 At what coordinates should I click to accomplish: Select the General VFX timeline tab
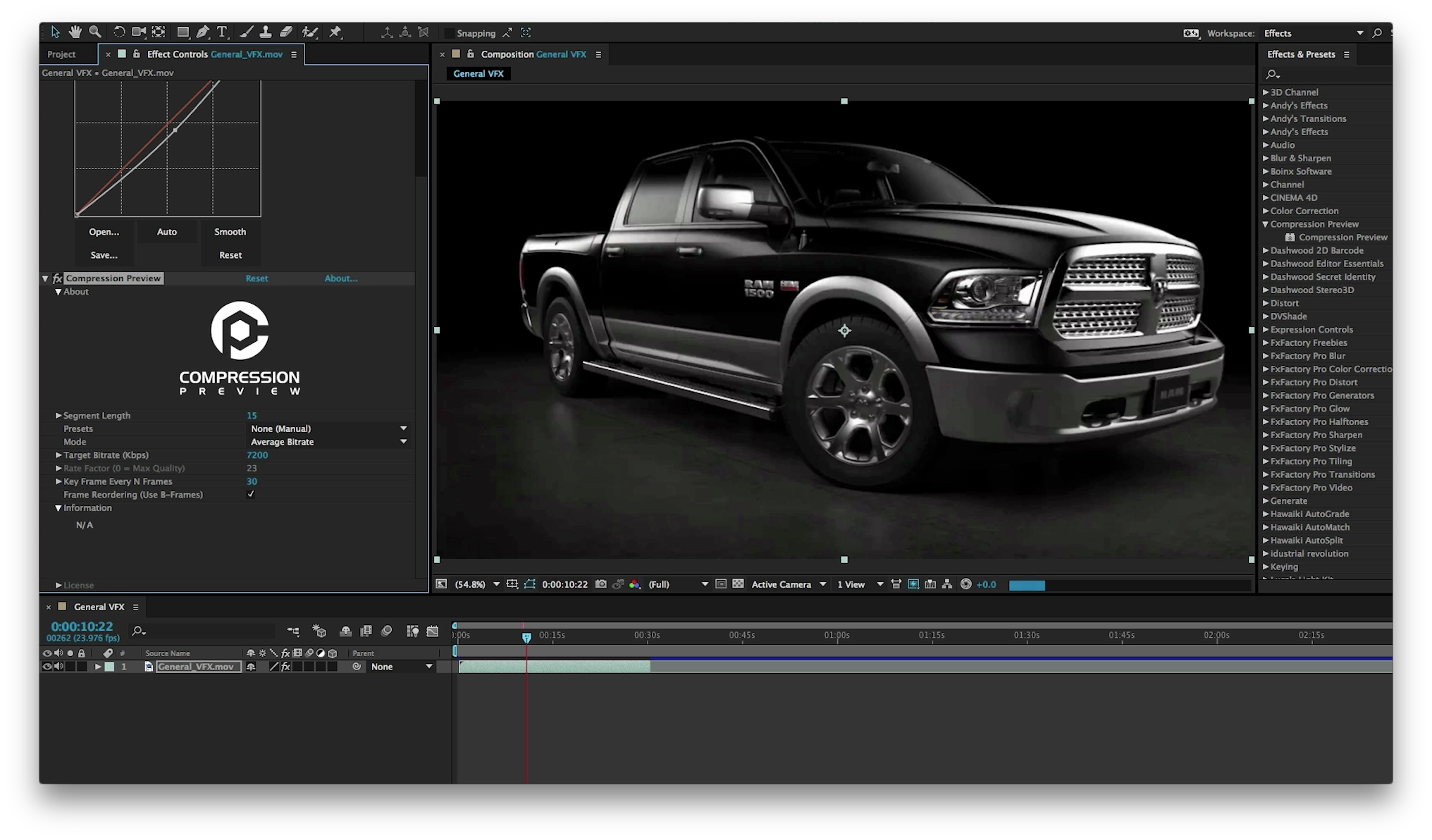99,607
